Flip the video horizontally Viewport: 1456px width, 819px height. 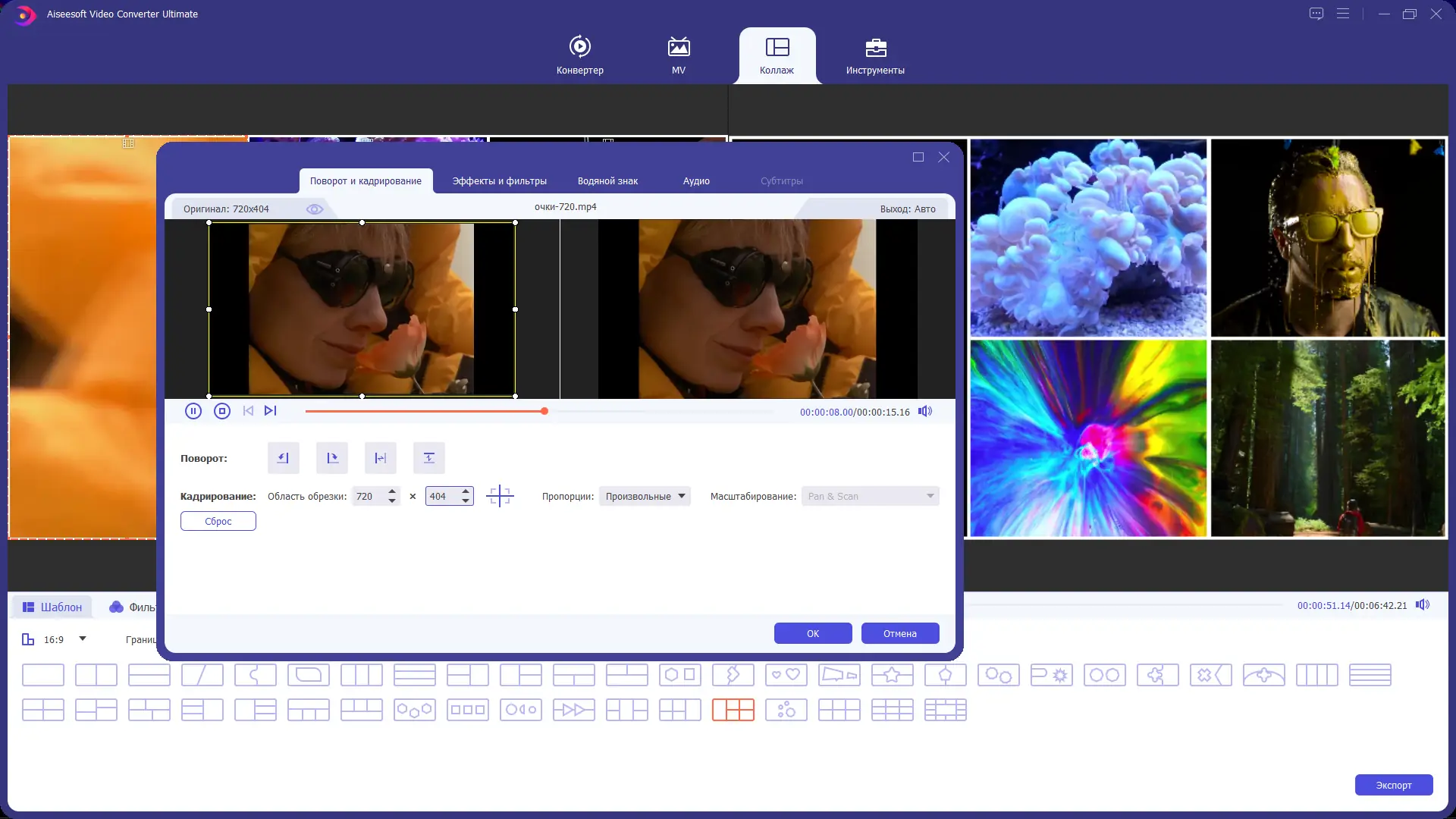click(x=381, y=458)
